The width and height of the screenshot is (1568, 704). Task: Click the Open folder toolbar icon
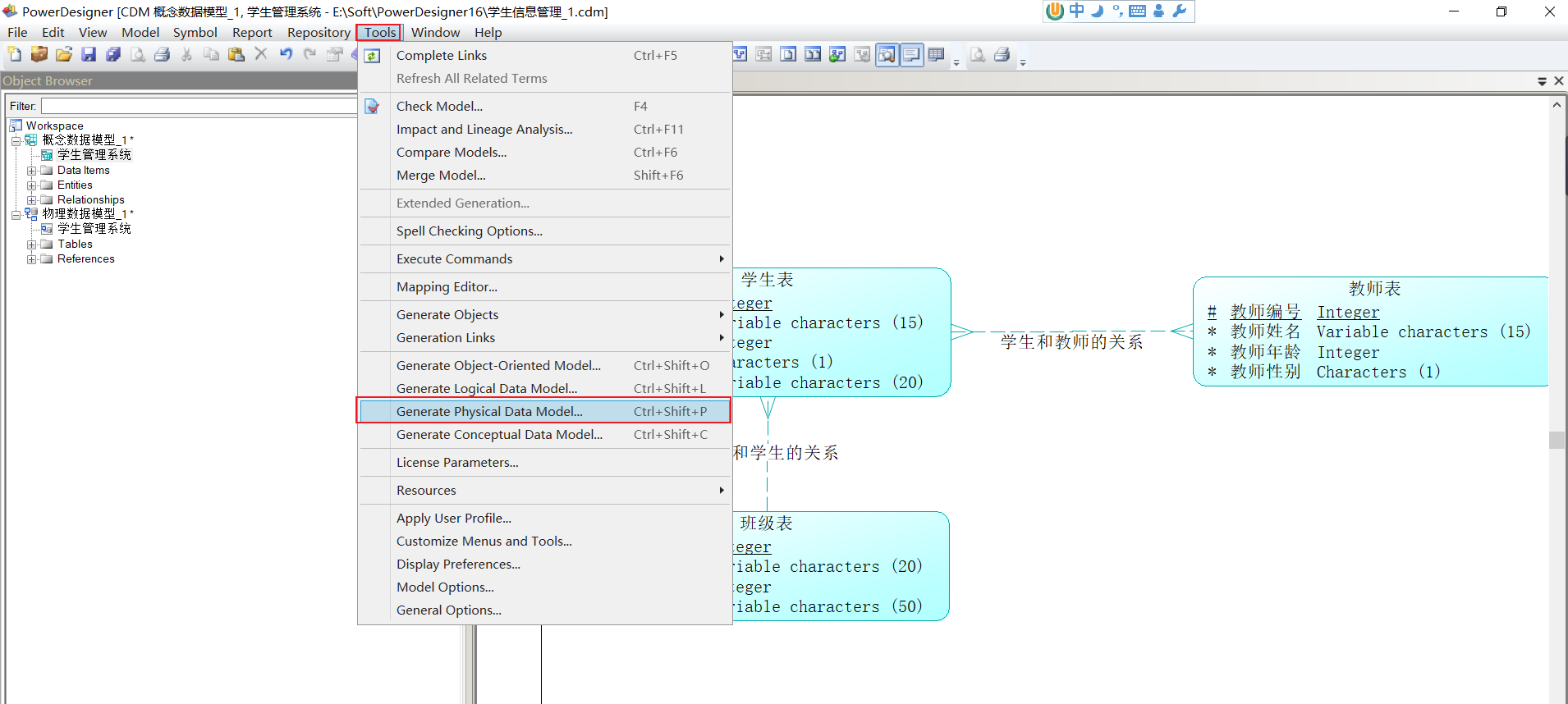[x=64, y=54]
